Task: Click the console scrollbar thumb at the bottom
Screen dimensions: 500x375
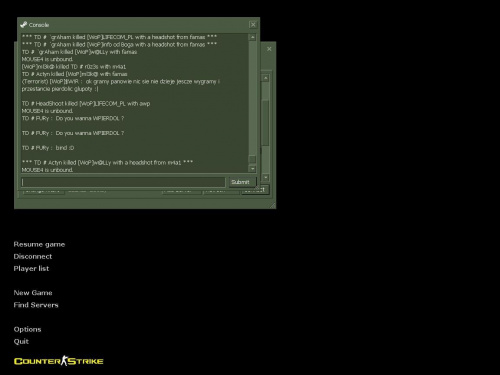Action: (252, 159)
